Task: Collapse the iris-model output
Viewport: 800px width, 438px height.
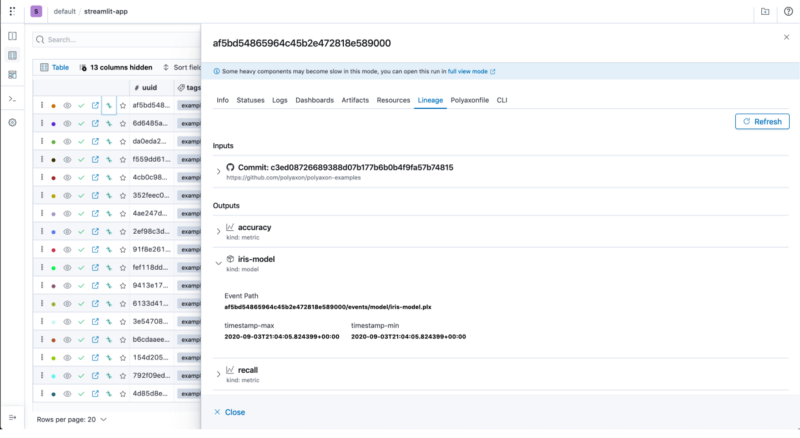Action: (x=218, y=263)
